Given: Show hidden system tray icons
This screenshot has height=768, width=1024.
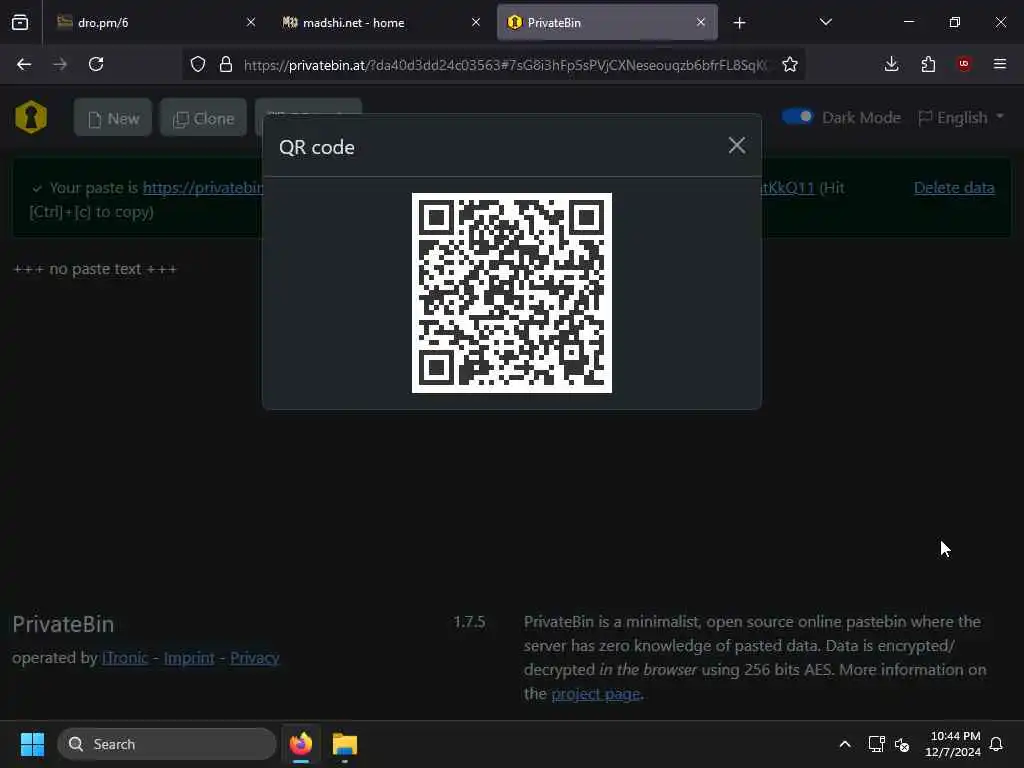Looking at the screenshot, I should click(844, 744).
